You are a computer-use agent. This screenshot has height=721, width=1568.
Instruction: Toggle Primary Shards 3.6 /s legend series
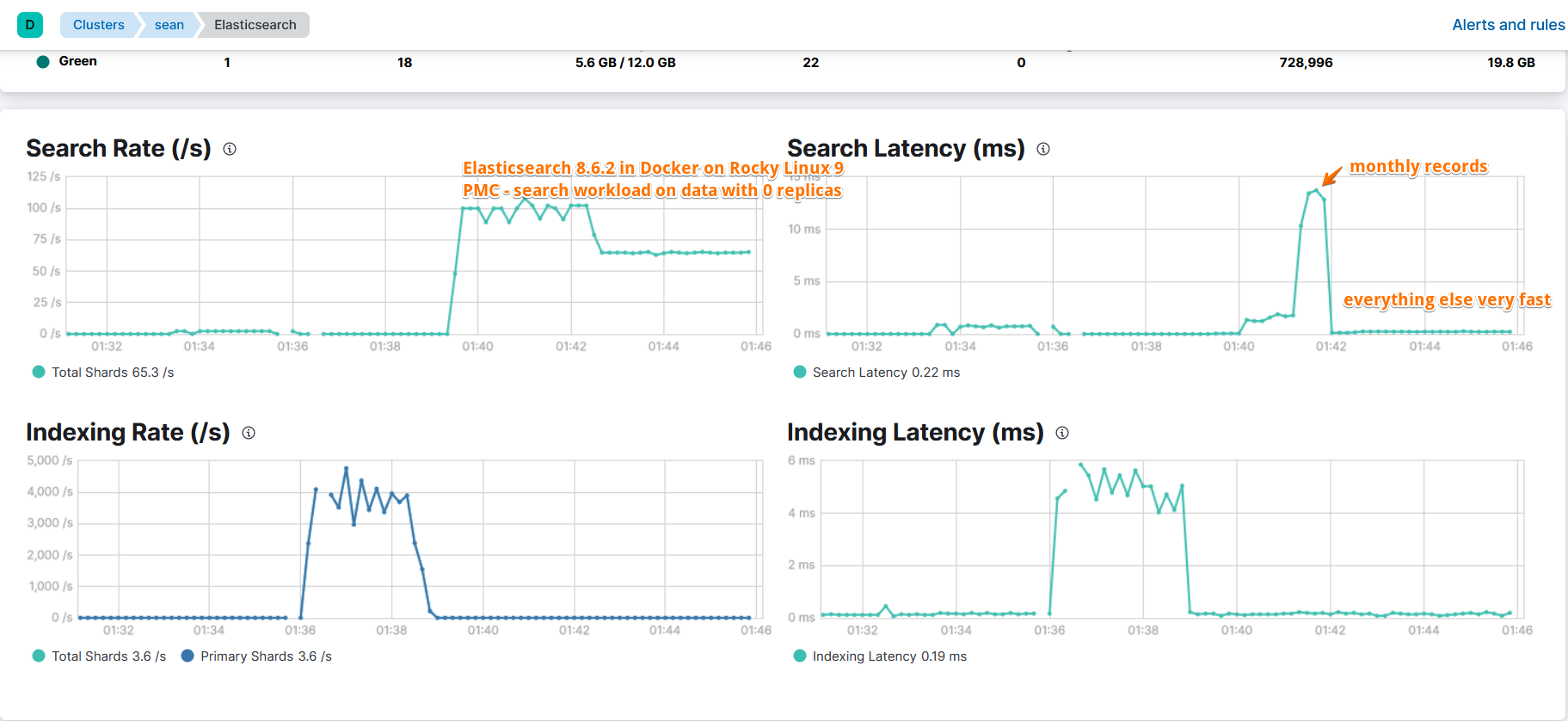(256, 656)
